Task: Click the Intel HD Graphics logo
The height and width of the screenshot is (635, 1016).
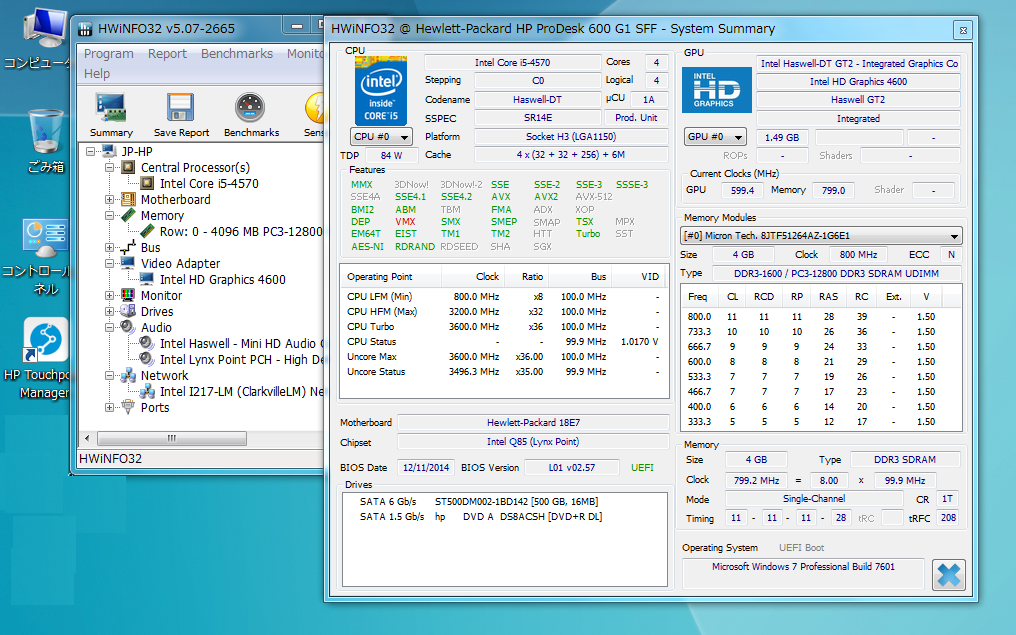Action: pyautogui.click(x=716, y=91)
